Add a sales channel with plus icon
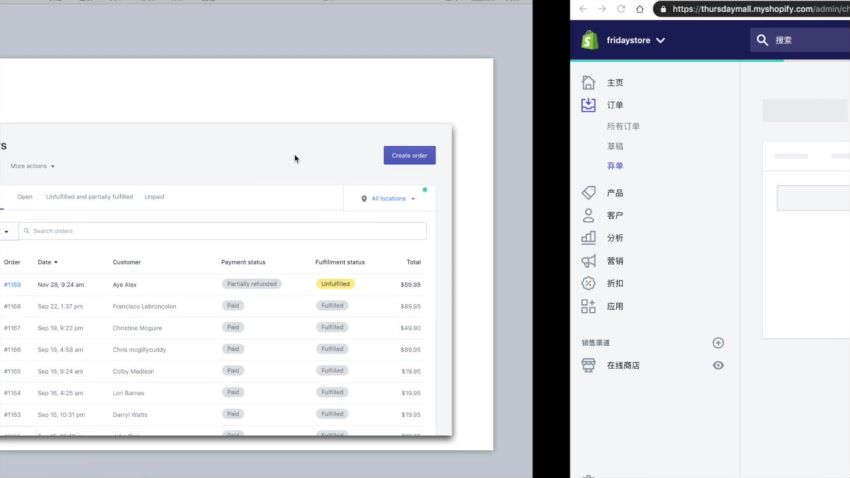The image size is (850, 478). (718, 343)
